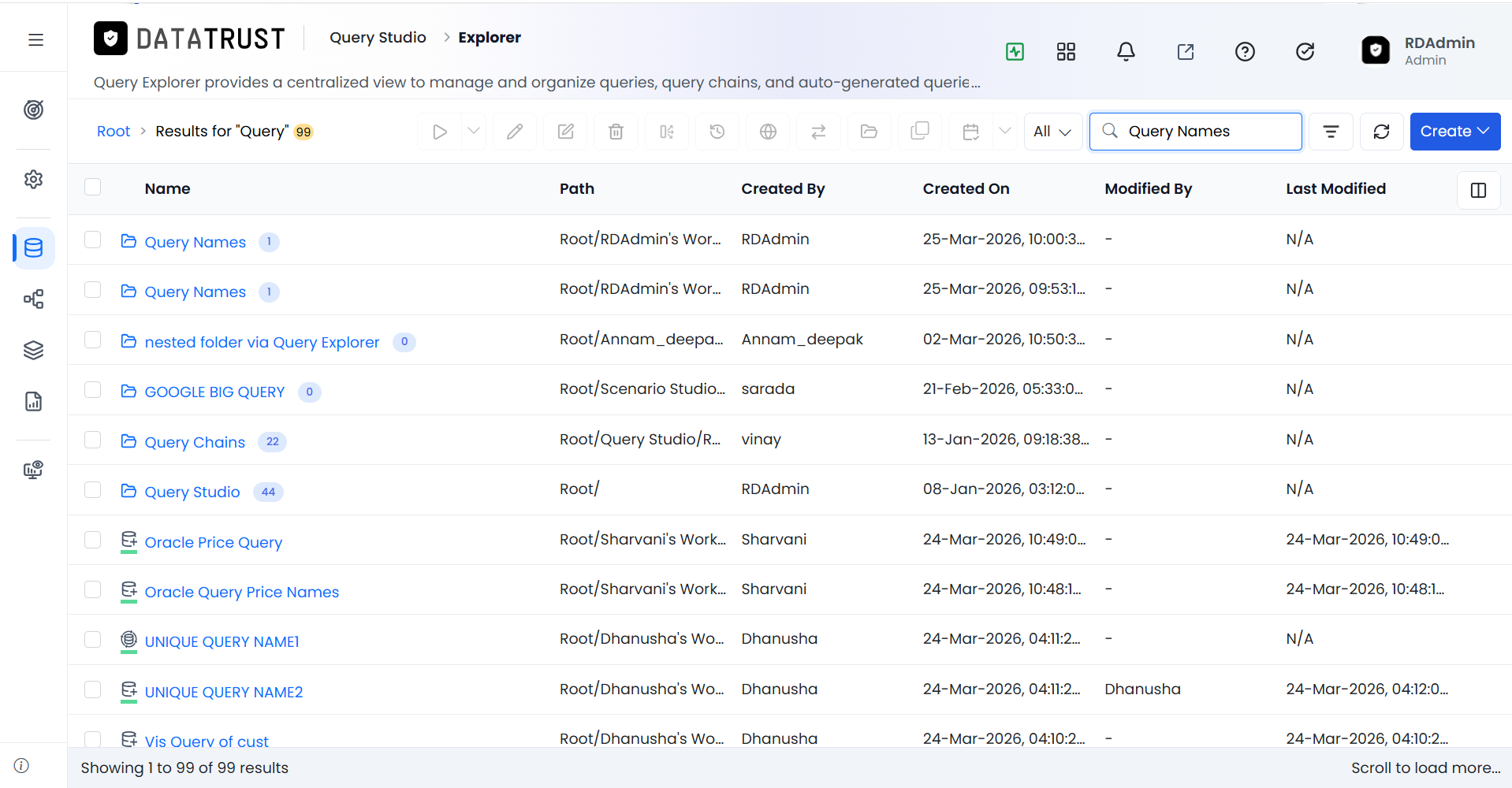This screenshot has width=1512, height=788.
Task: Open the Create dropdown button
Action: click(1454, 132)
